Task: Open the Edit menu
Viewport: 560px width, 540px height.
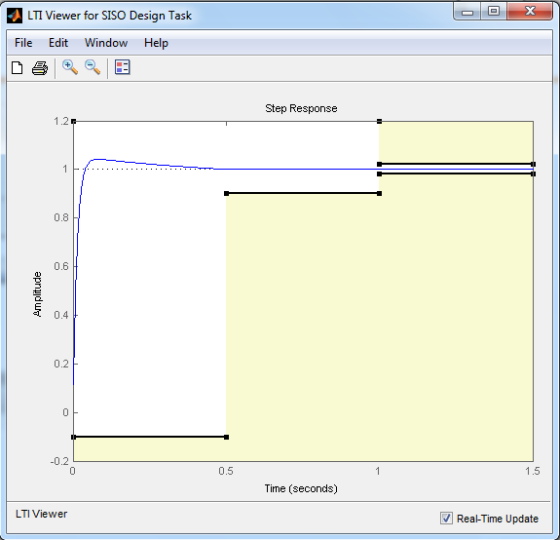Action: coord(58,43)
